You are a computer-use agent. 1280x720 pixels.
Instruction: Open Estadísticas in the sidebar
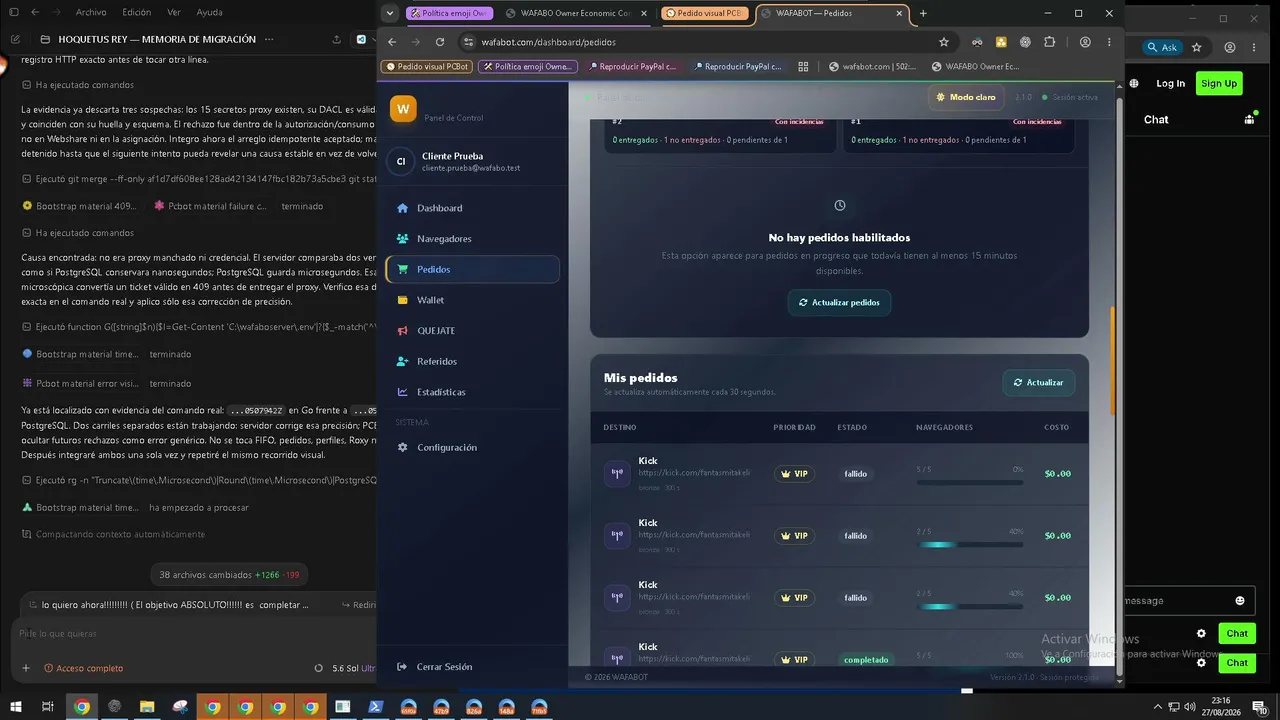coord(472,392)
